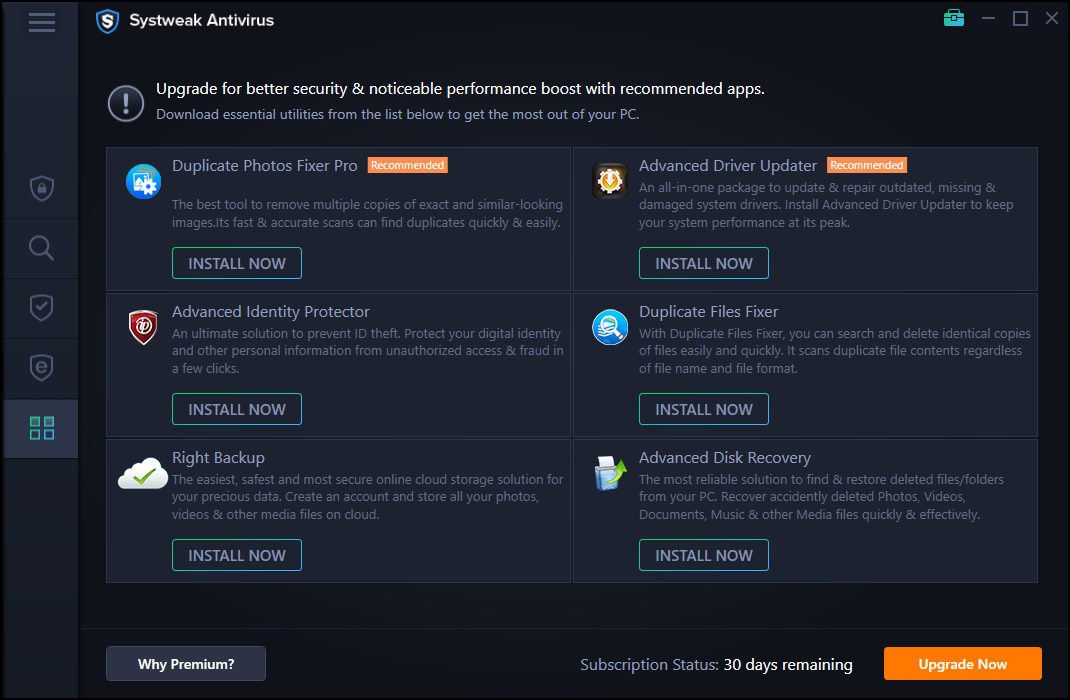
Task: Install Advanced Identity Protector now
Action: pyautogui.click(x=237, y=409)
